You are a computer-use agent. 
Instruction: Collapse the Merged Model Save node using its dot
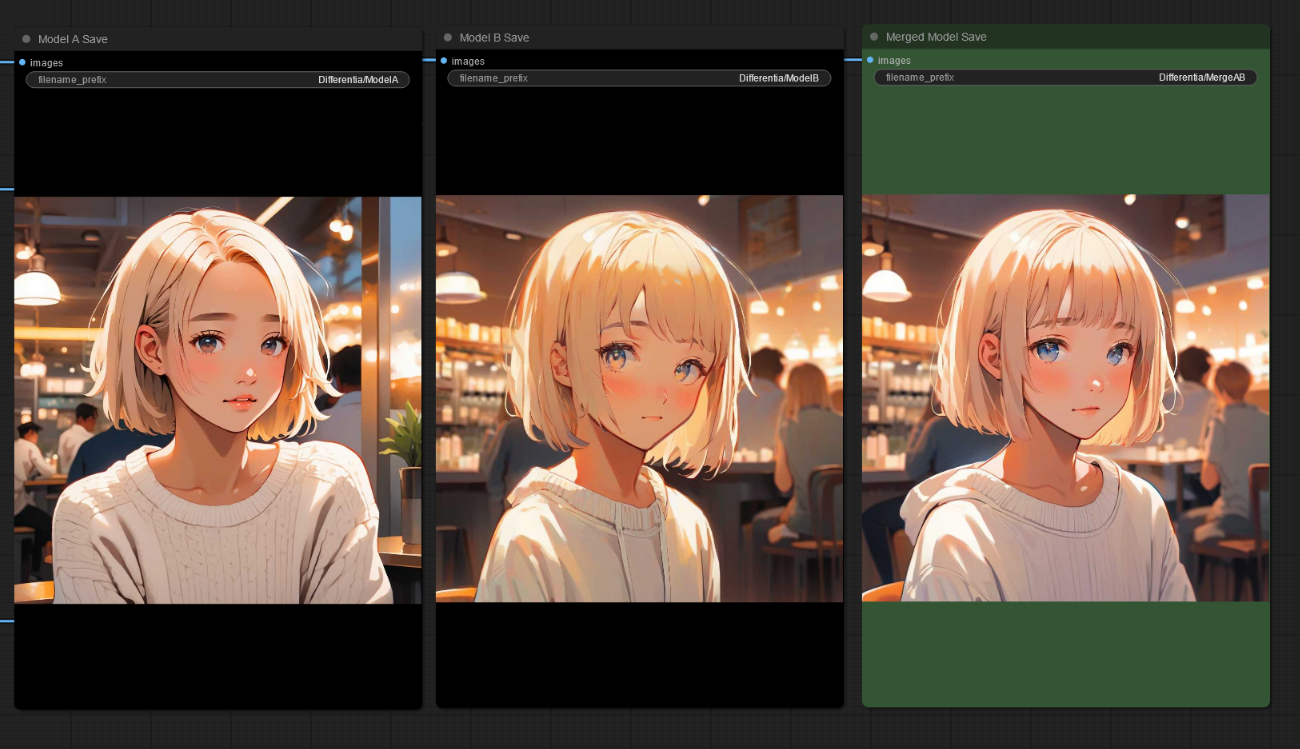tap(874, 36)
